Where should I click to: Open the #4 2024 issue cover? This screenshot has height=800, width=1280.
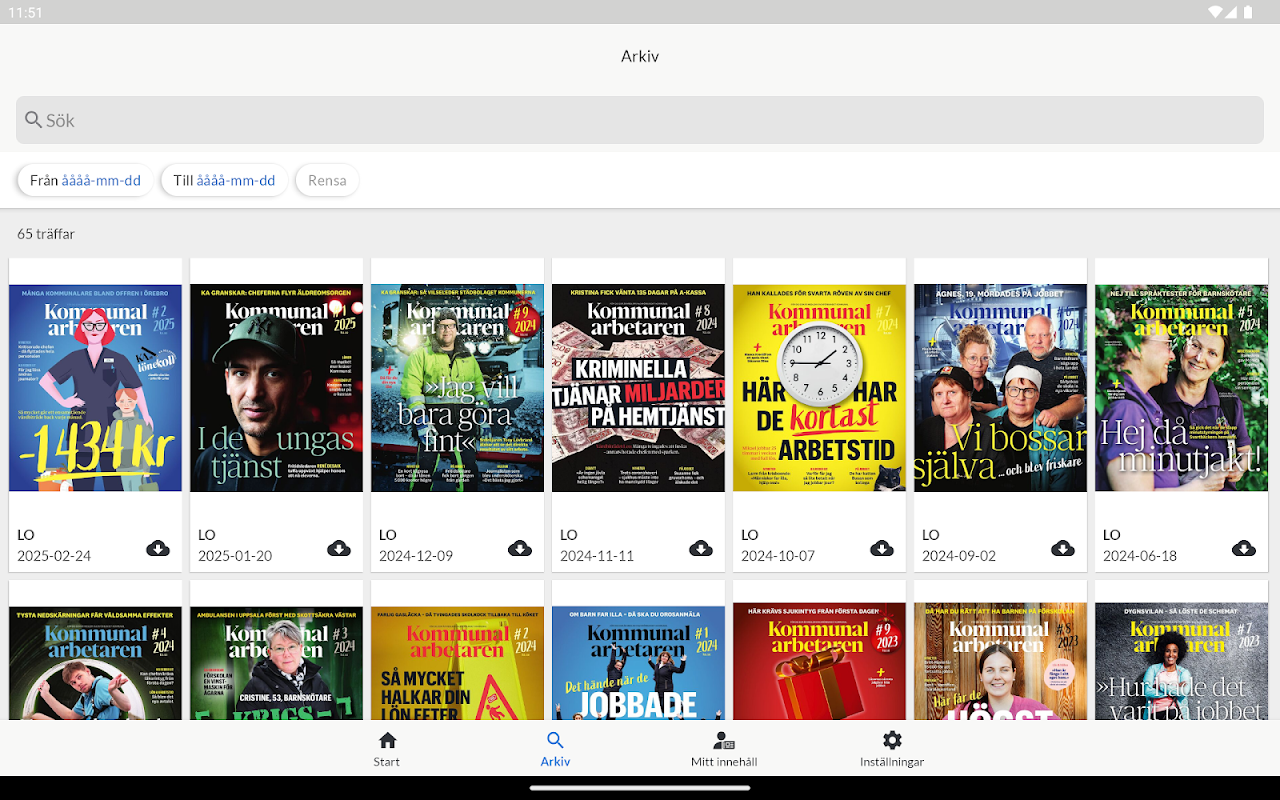tap(96, 662)
